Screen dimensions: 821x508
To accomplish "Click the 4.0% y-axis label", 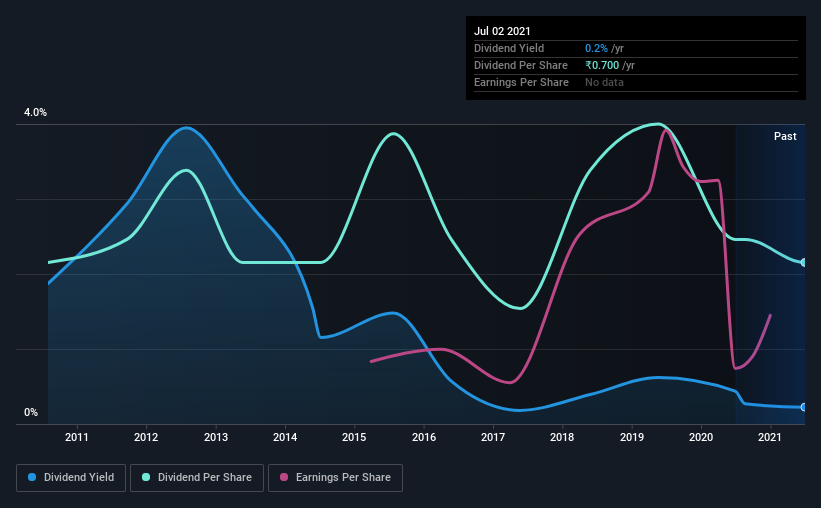I will 35,112.
